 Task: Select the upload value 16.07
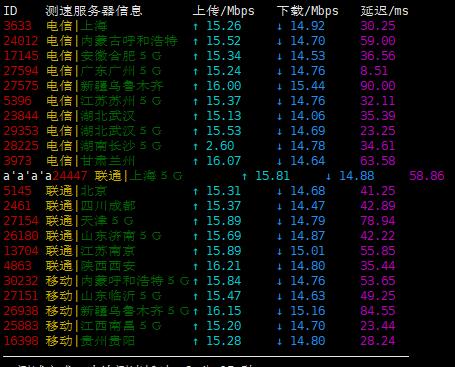224,161
